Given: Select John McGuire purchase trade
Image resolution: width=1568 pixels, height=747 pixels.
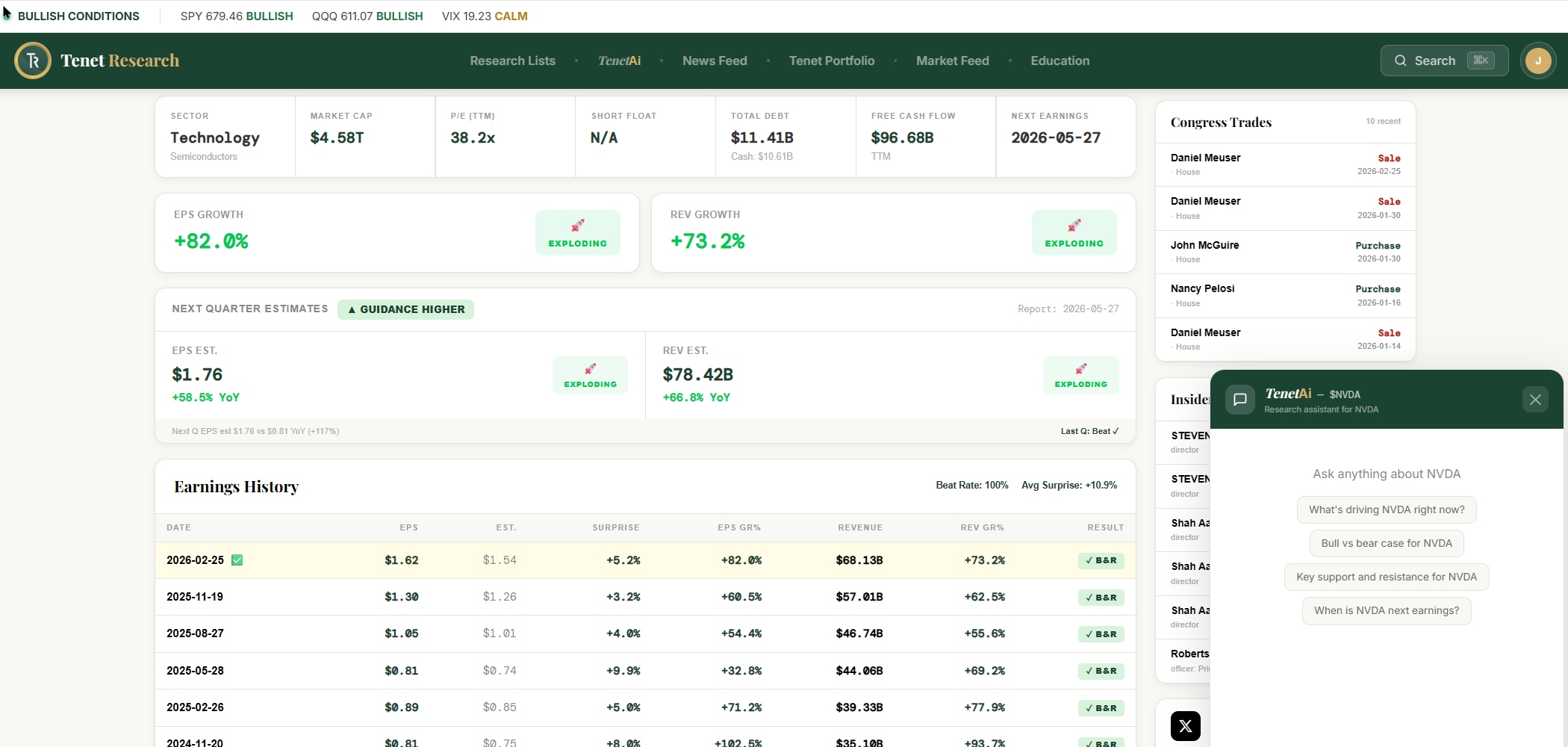Looking at the screenshot, I should coord(1285,252).
